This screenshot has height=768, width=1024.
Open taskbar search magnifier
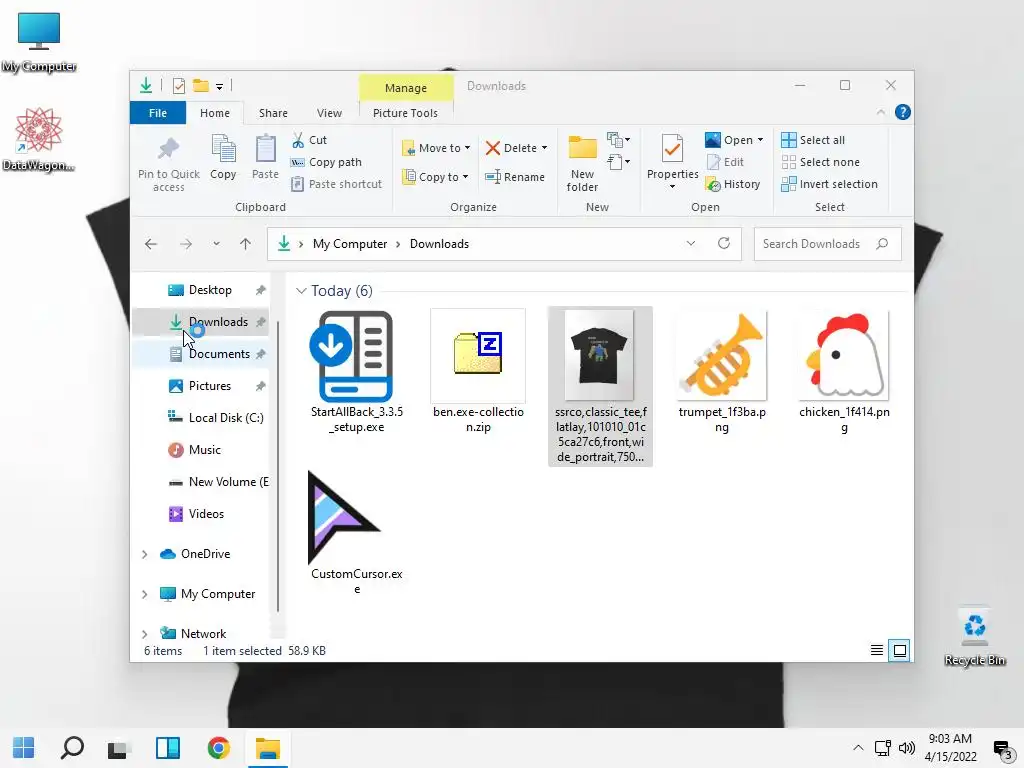tap(72, 748)
